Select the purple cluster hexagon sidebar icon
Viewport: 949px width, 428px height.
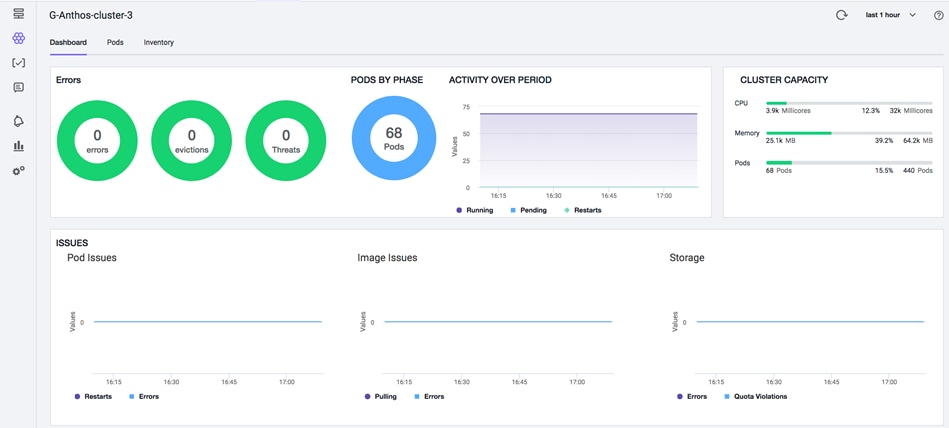point(19,39)
